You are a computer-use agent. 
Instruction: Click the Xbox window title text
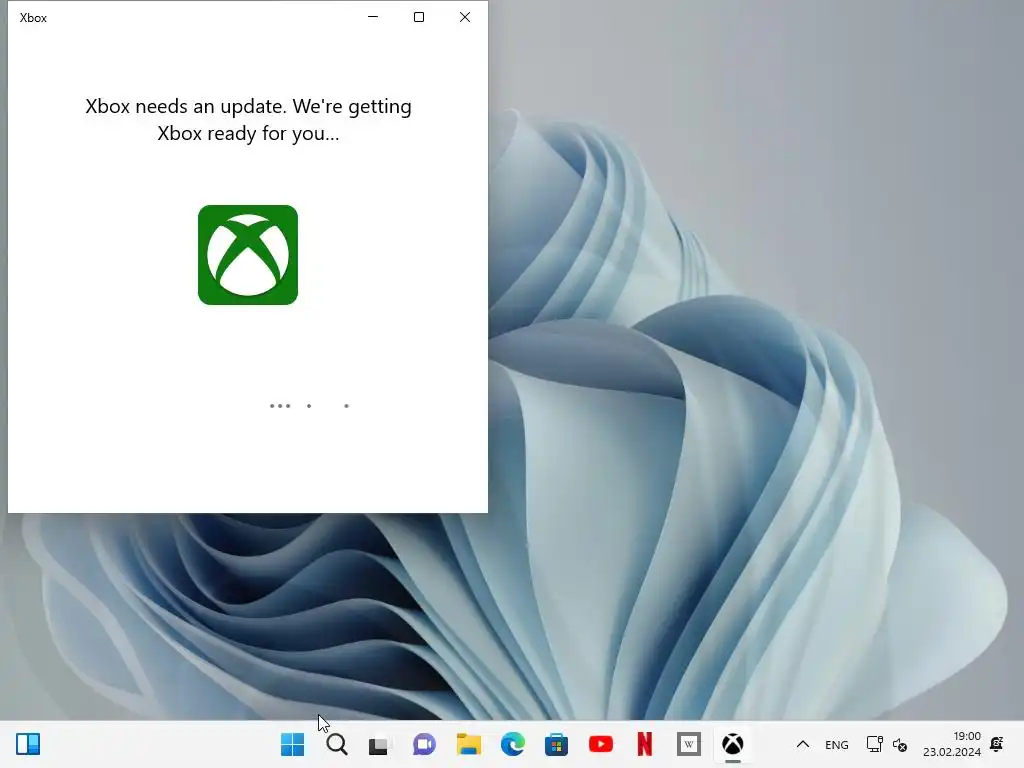click(x=33, y=18)
